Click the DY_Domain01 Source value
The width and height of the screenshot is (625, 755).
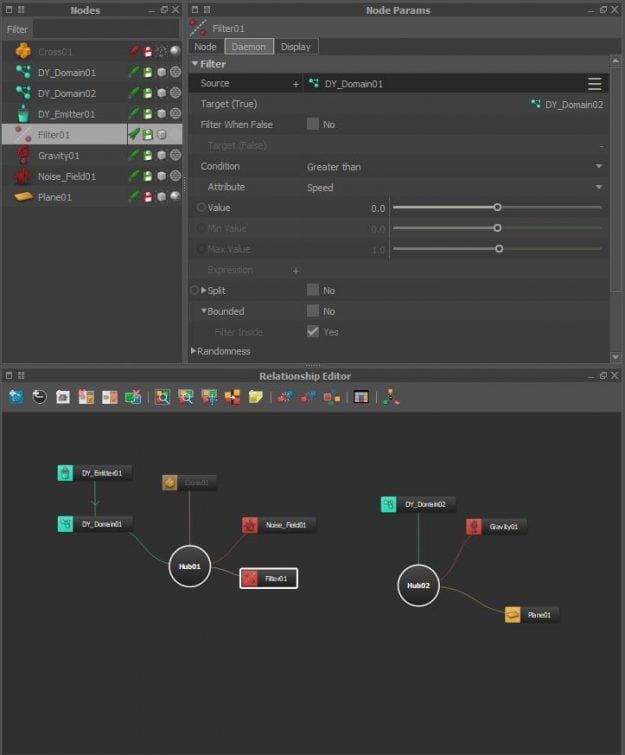(346, 84)
